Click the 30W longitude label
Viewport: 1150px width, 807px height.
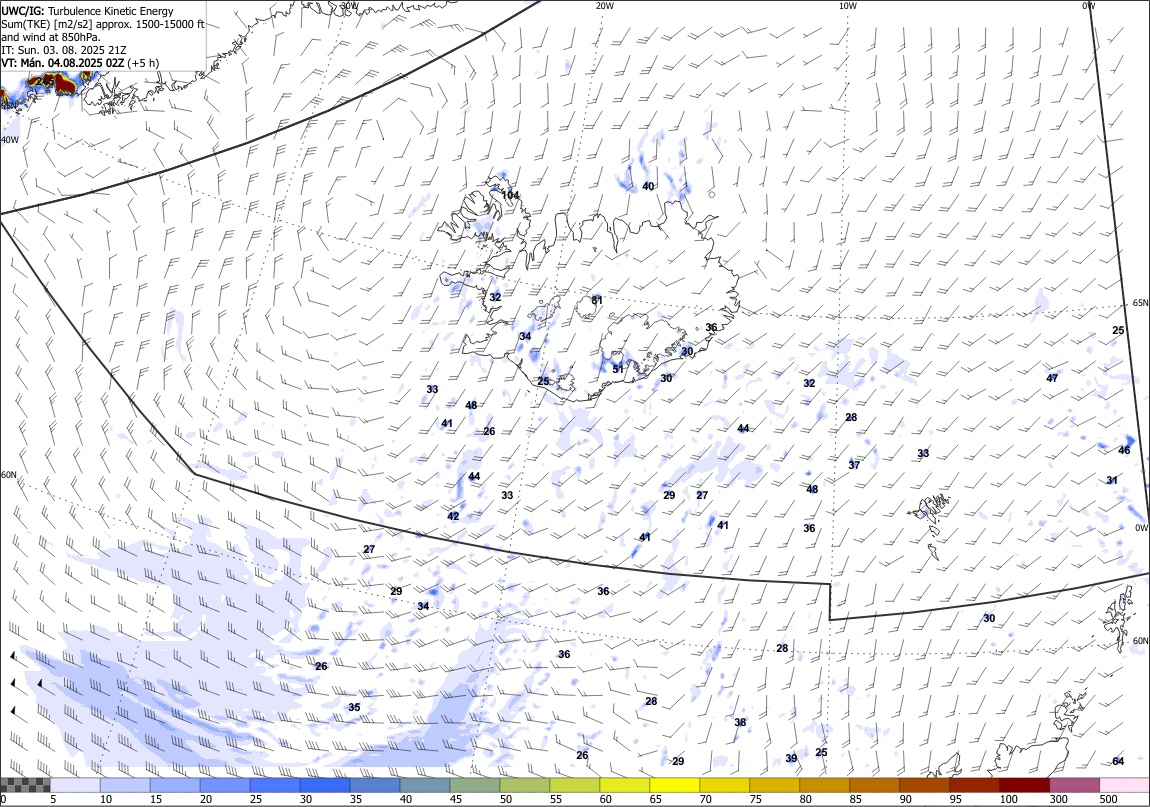350,6
